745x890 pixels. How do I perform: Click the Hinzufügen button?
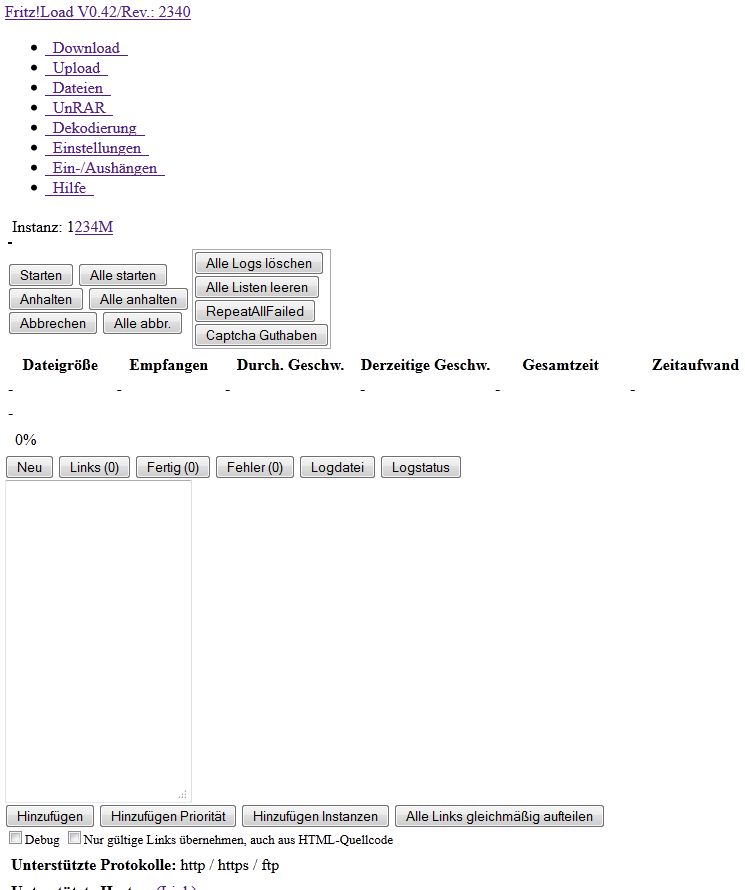[50, 816]
